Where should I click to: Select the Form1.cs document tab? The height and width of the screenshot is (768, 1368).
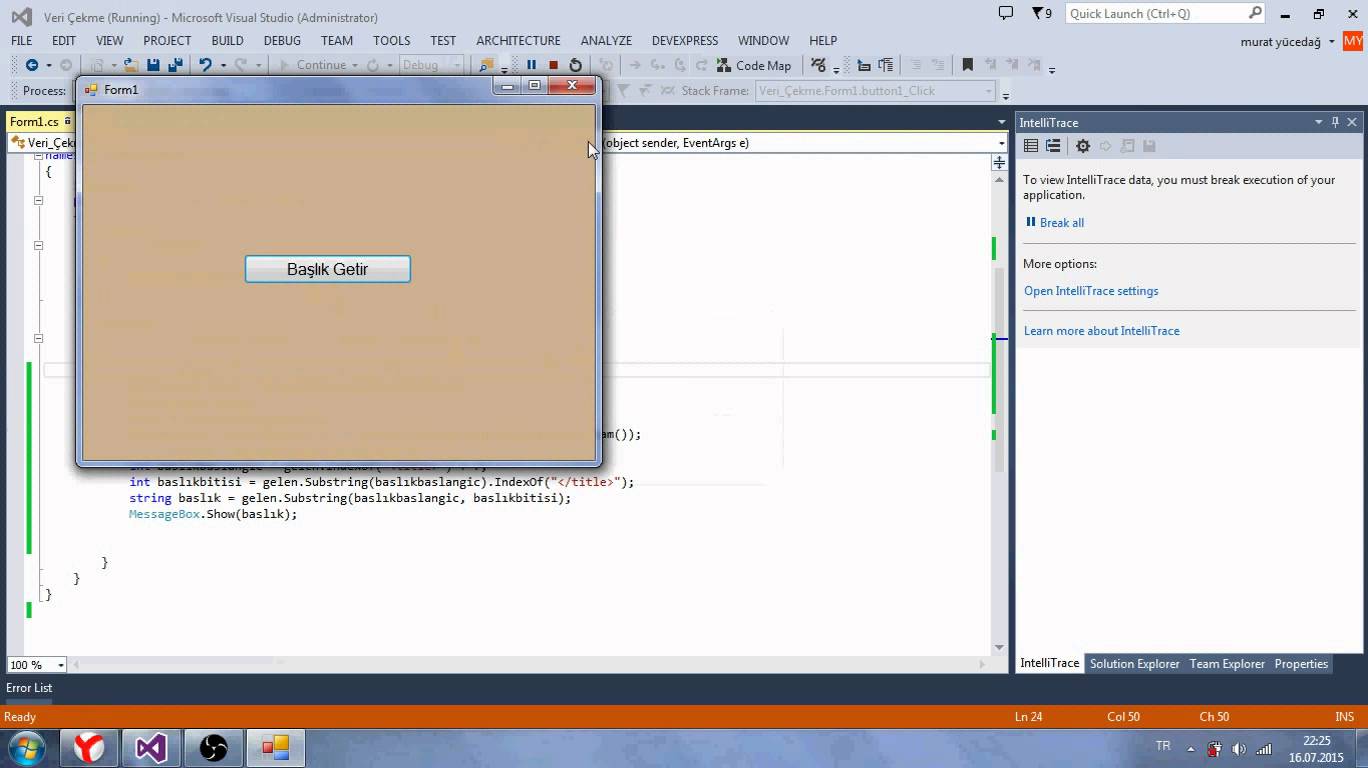tap(40, 122)
